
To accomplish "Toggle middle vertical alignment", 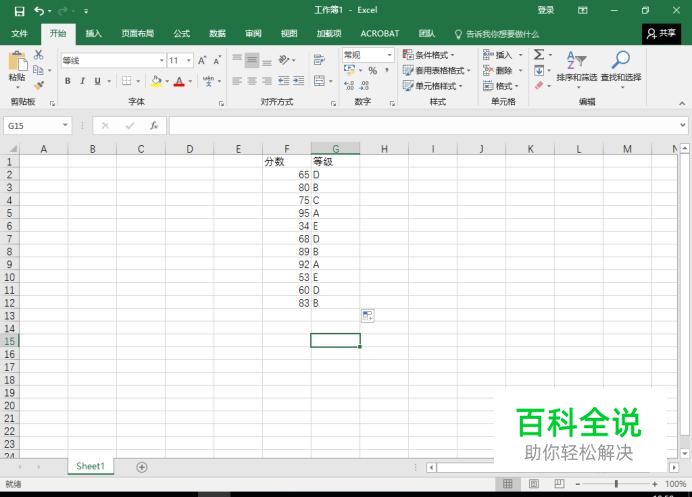I will click(252, 60).
